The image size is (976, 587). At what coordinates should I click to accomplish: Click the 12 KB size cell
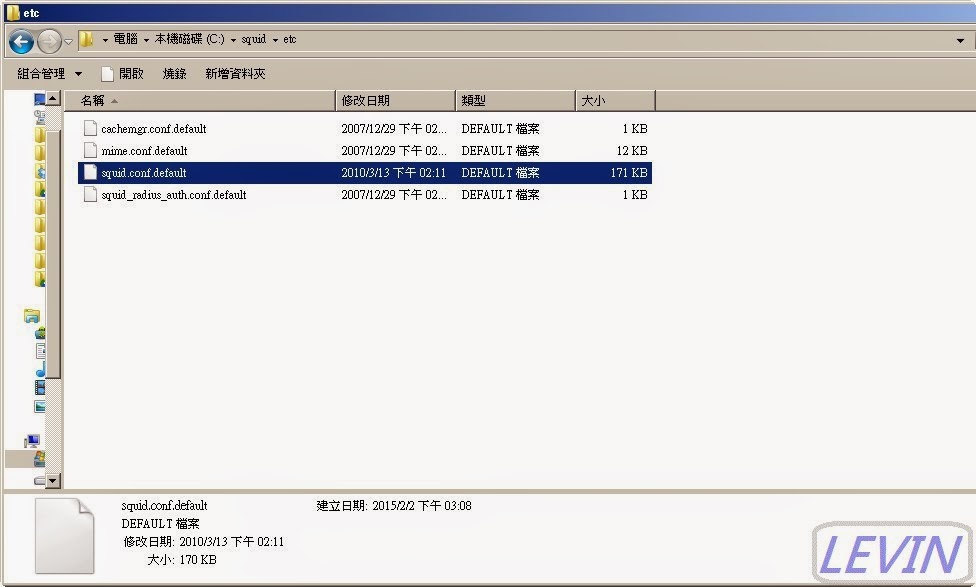[632, 151]
